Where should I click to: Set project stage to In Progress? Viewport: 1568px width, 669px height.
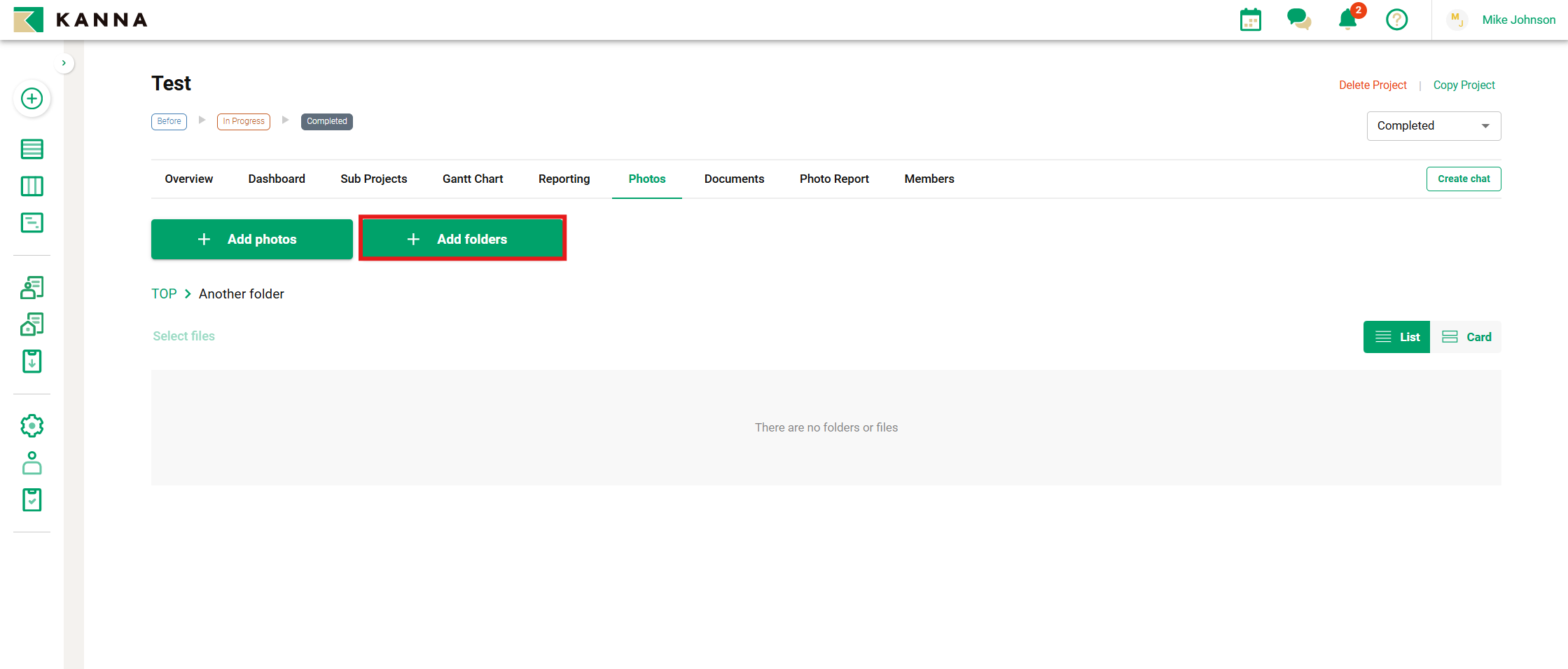[x=243, y=121]
